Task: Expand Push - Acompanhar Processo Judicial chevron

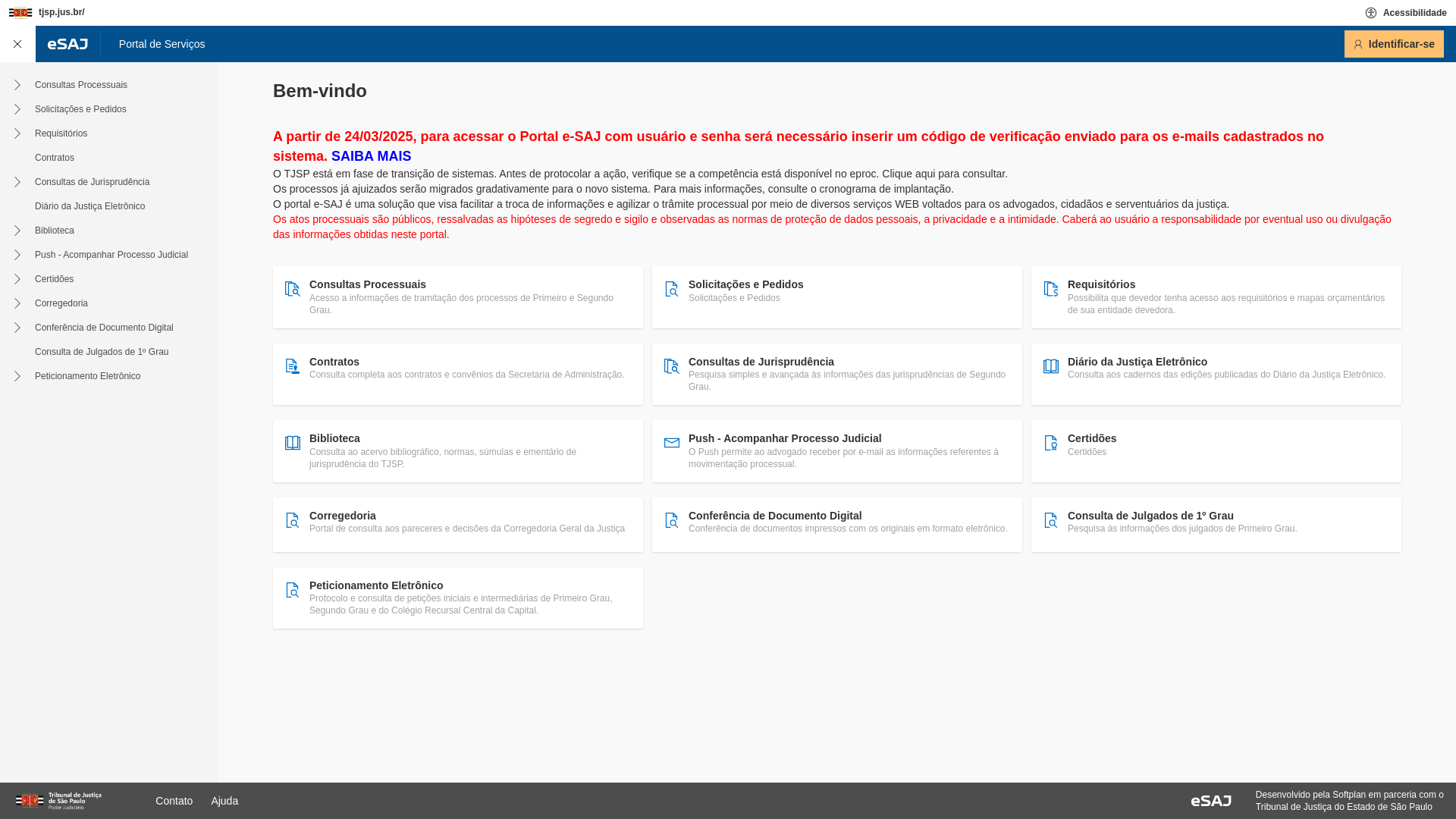Action: tap(17, 255)
